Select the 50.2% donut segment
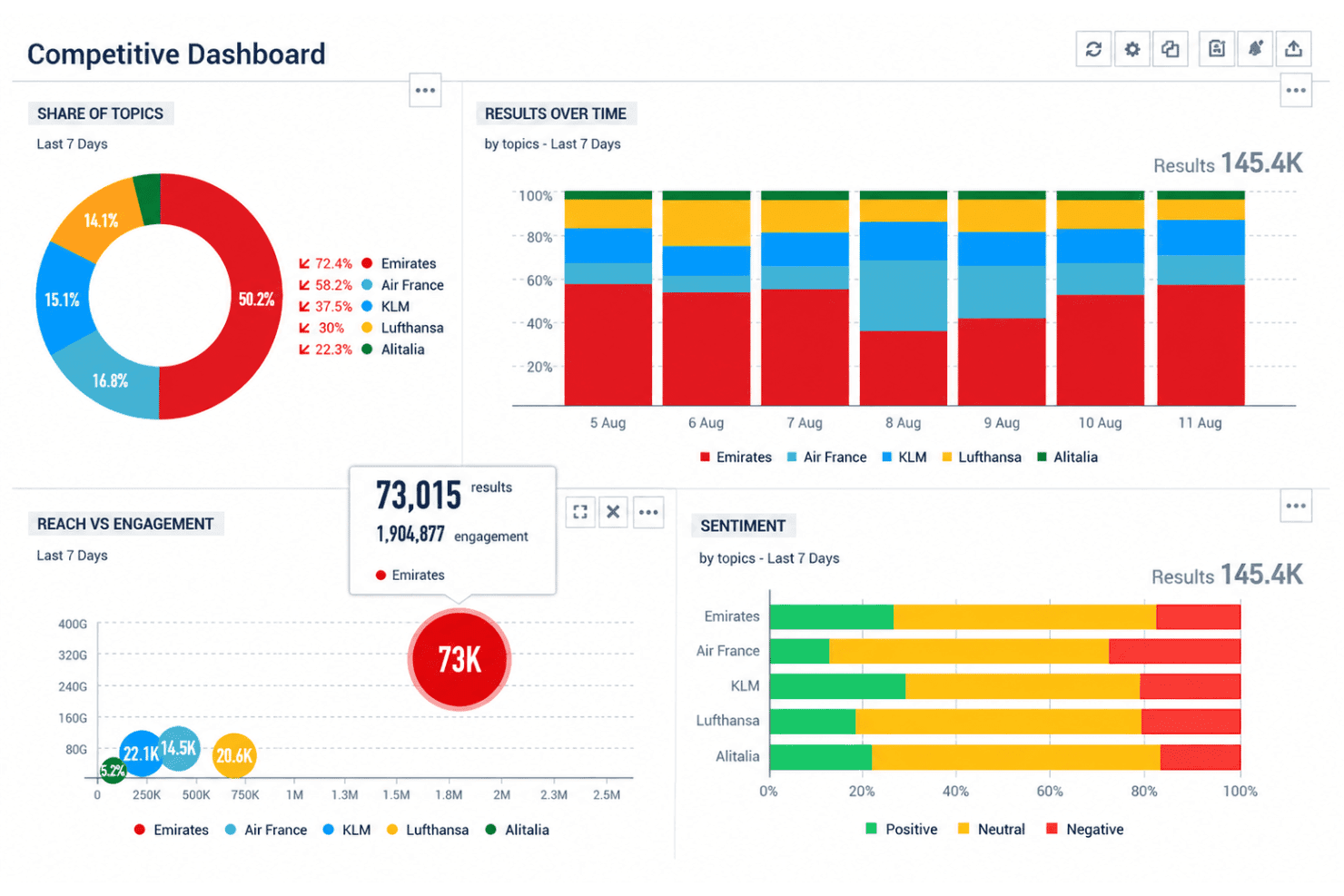The image size is (1344, 896). [x=256, y=300]
